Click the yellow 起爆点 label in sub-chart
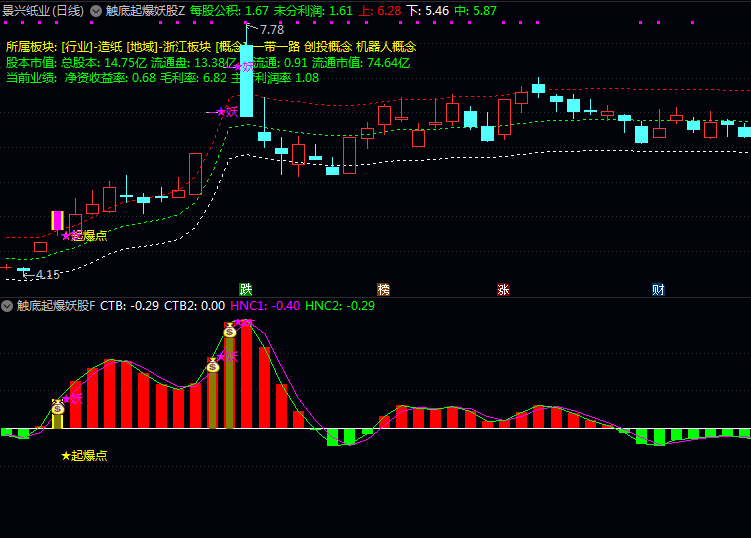Viewport: 751px width, 538px height. pos(85,455)
